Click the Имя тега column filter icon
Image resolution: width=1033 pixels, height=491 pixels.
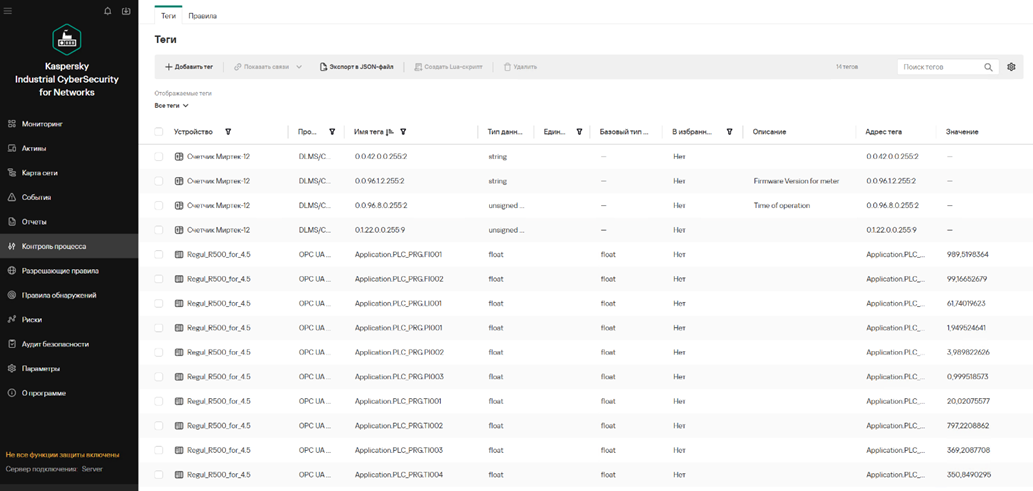[x=402, y=132]
